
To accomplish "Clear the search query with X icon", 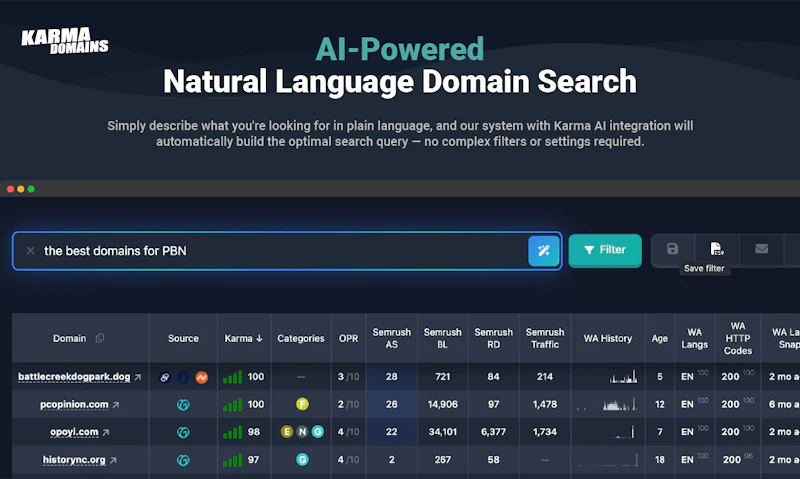I will coord(31,250).
